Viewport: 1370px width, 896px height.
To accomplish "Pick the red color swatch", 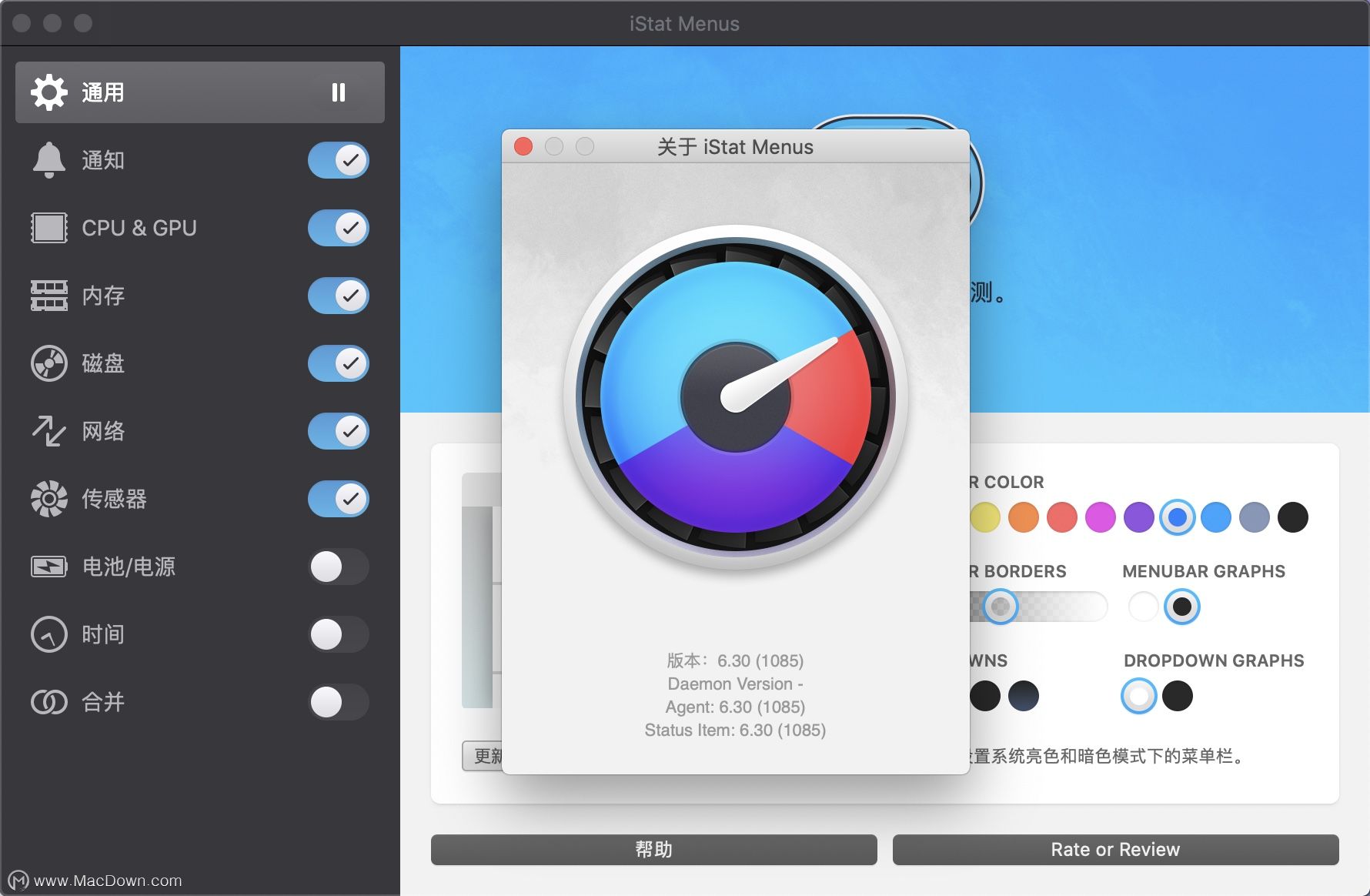I will tap(1062, 517).
